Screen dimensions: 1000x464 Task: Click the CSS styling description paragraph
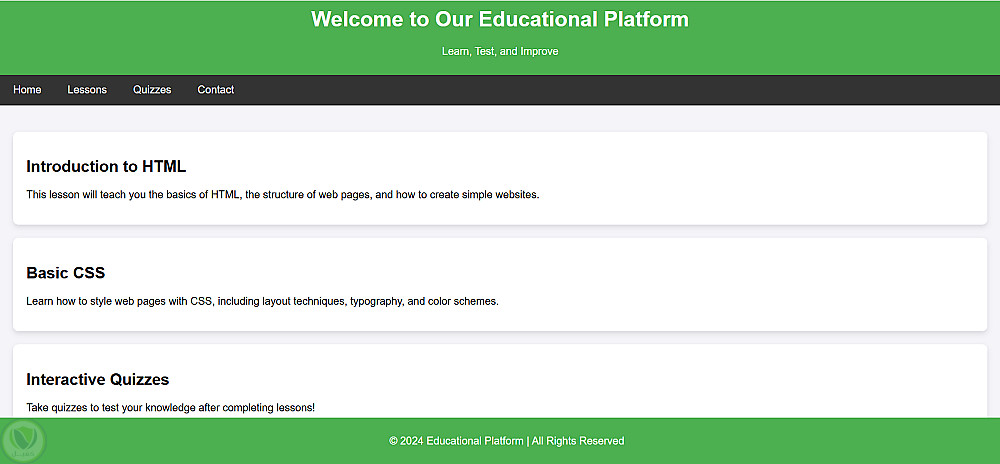tap(262, 301)
